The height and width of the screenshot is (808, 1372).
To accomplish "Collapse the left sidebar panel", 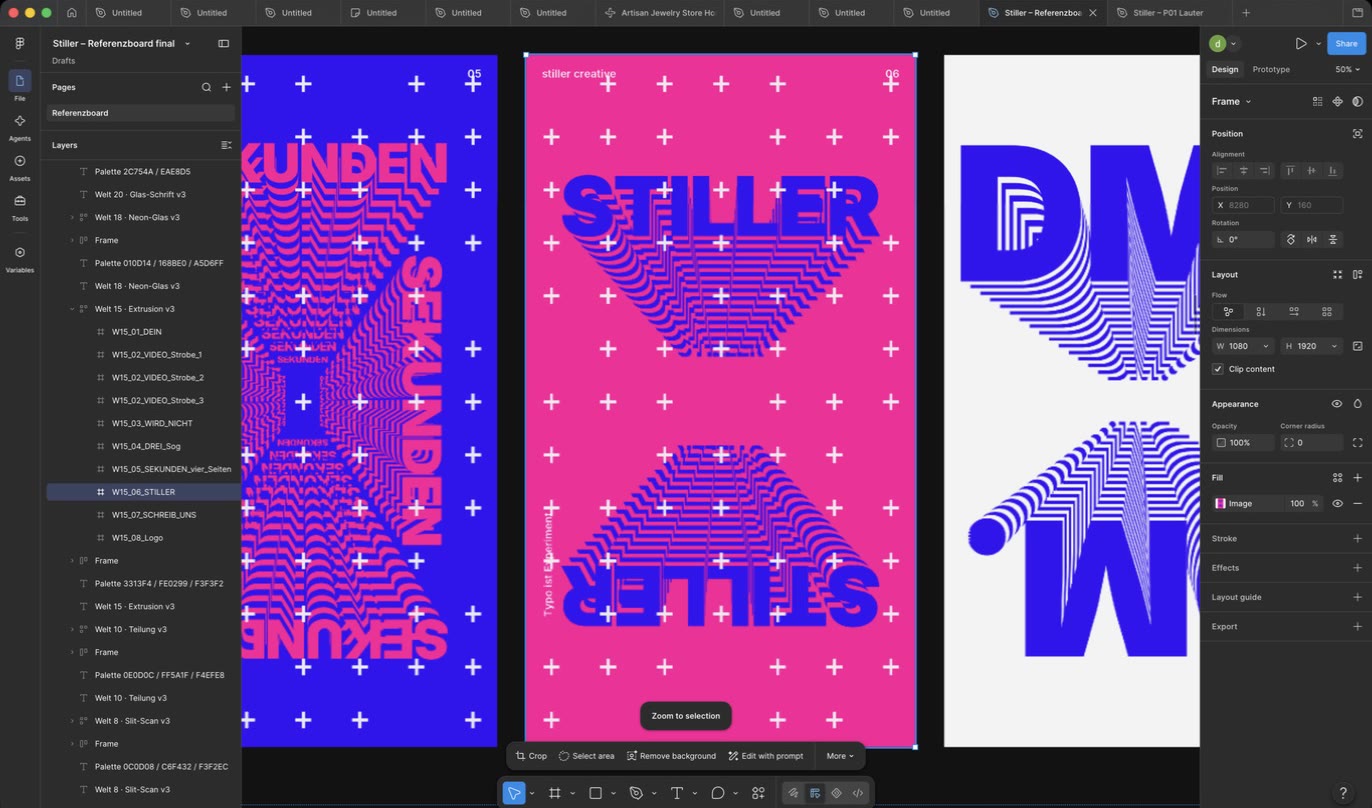I will [x=223, y=44].
